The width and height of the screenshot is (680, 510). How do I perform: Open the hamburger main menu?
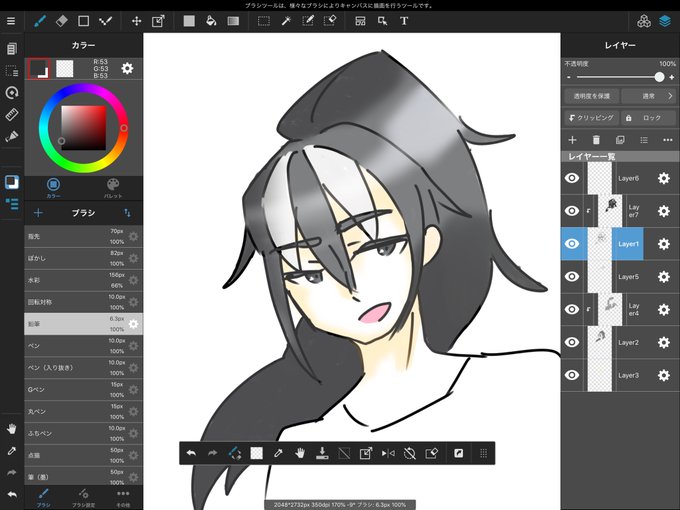(11, 21)
